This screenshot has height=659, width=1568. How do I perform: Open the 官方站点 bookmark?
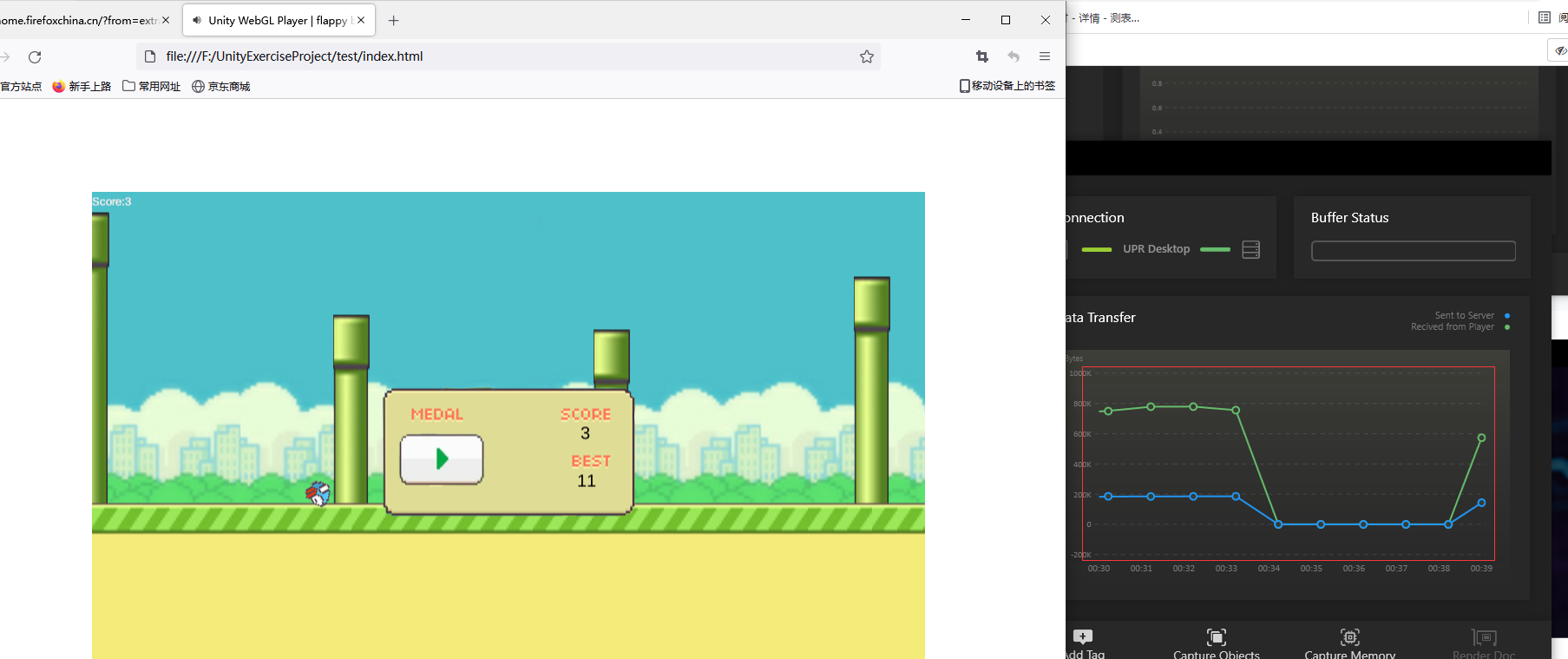pos(21,86)
